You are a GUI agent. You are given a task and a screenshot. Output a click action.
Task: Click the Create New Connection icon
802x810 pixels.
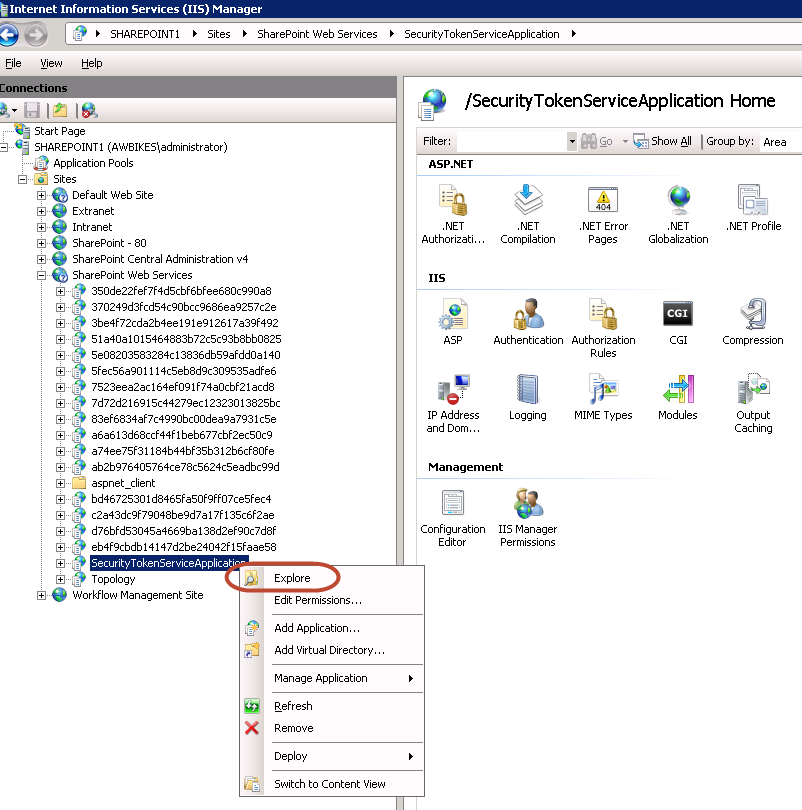(7, 110)
